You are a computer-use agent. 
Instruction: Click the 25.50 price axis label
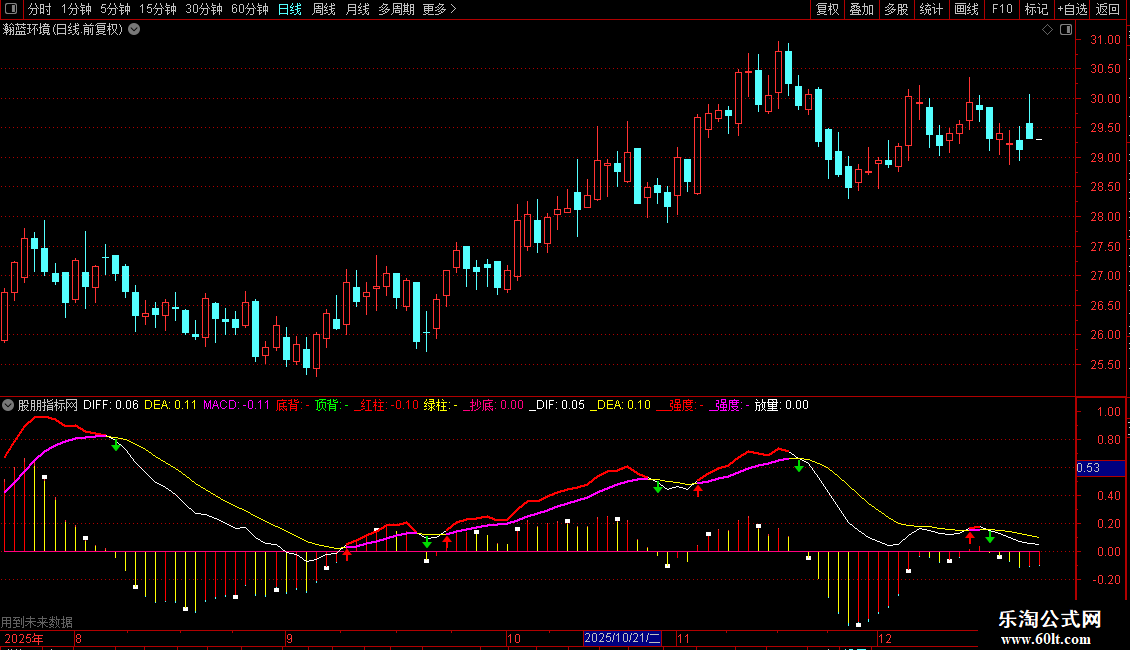1105,365
